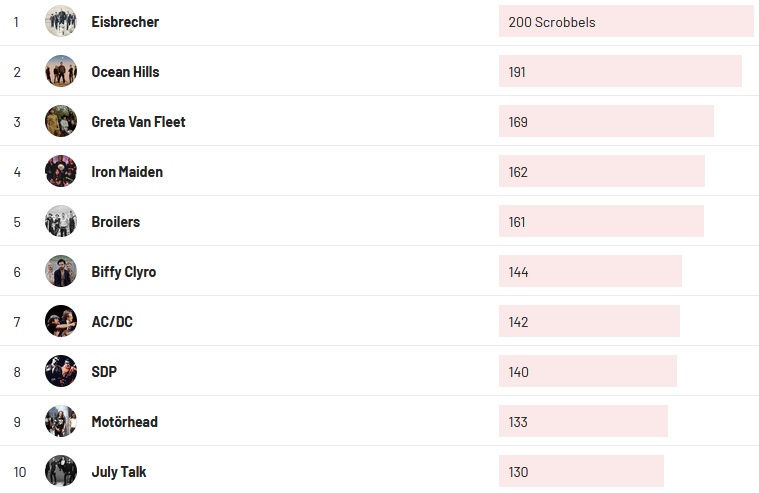759x493 pixels.
Task: Click the Greta Van Fleet avatar image
Action: (x=61, y=121)
